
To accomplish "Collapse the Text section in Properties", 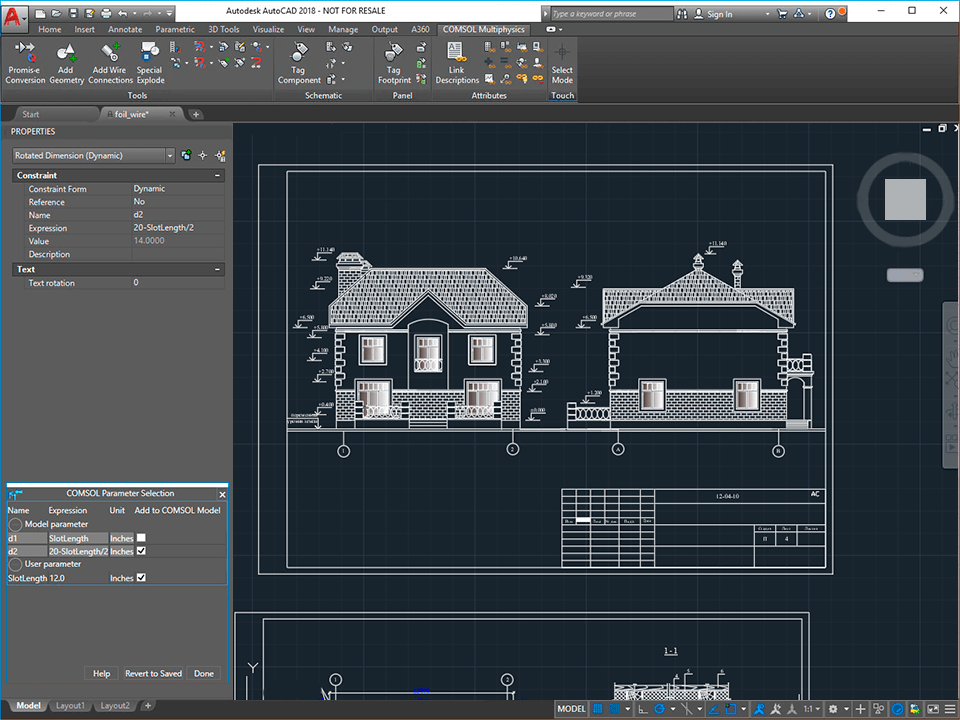I will [218, 268].
